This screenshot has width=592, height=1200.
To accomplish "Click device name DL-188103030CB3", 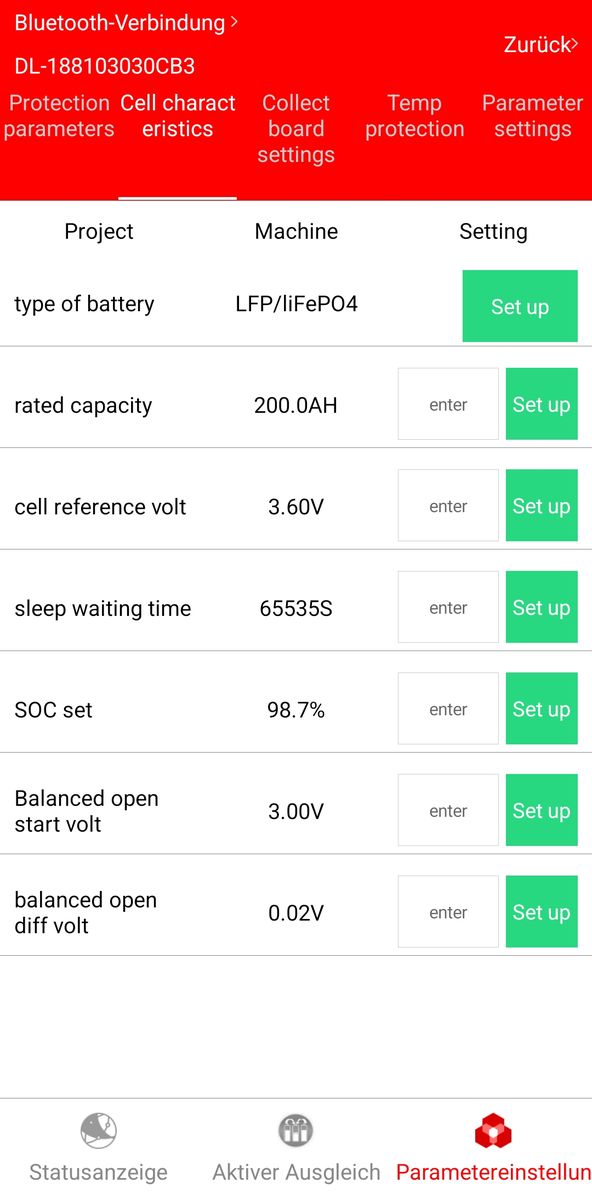I will (105, 67).
